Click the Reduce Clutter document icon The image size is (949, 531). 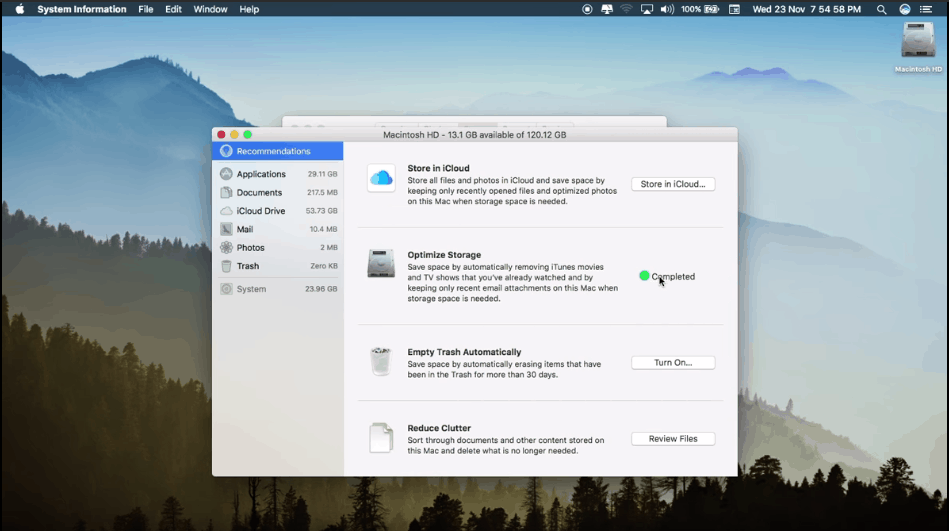point(381,438)
